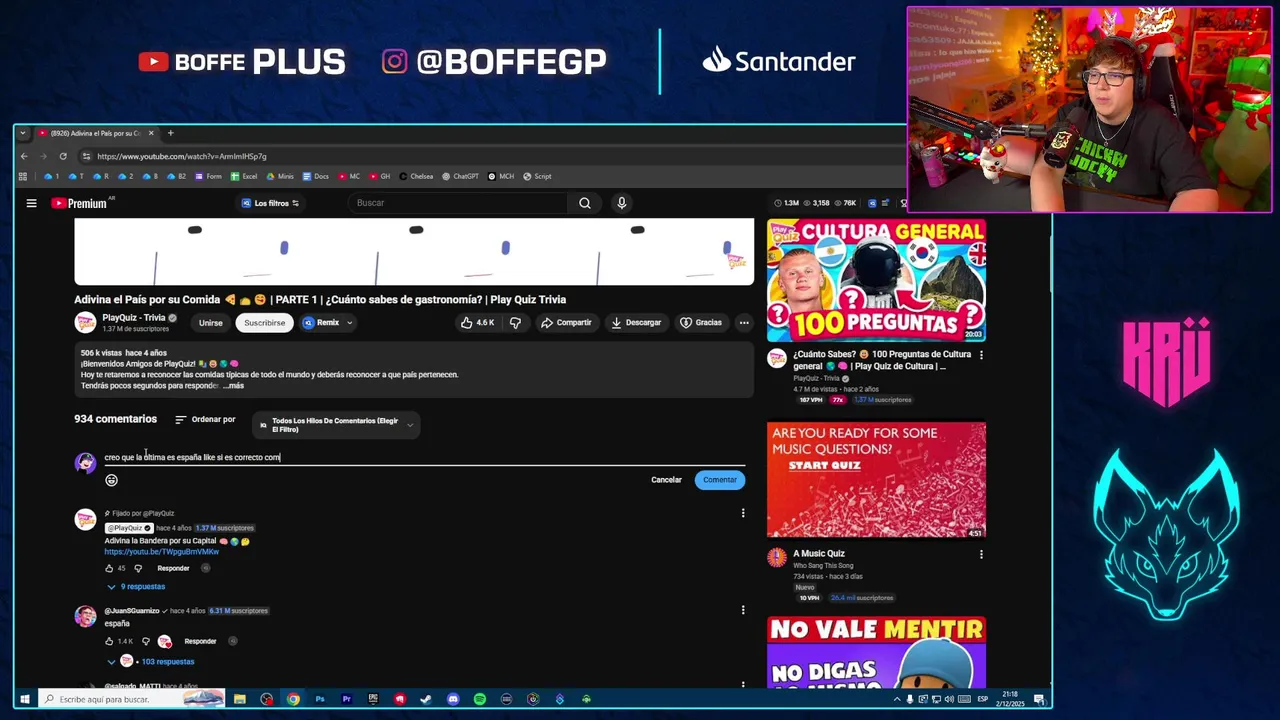The width and height of the screenshot is (1280, 720).
Task: Like the pinned PlayQuiz comment
Action: click(109, 568)
